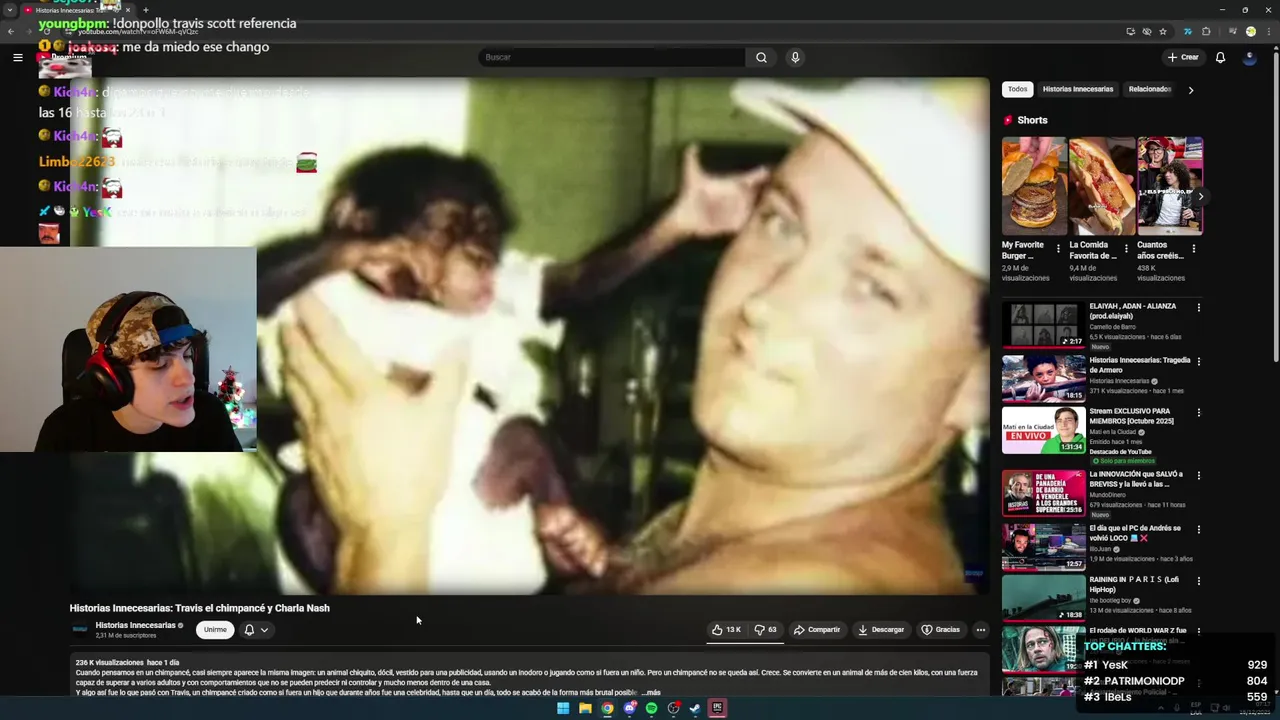Click the Unirme membership button
The width and height of the screenshot is (1280, 720).
(x=215, y=629)
